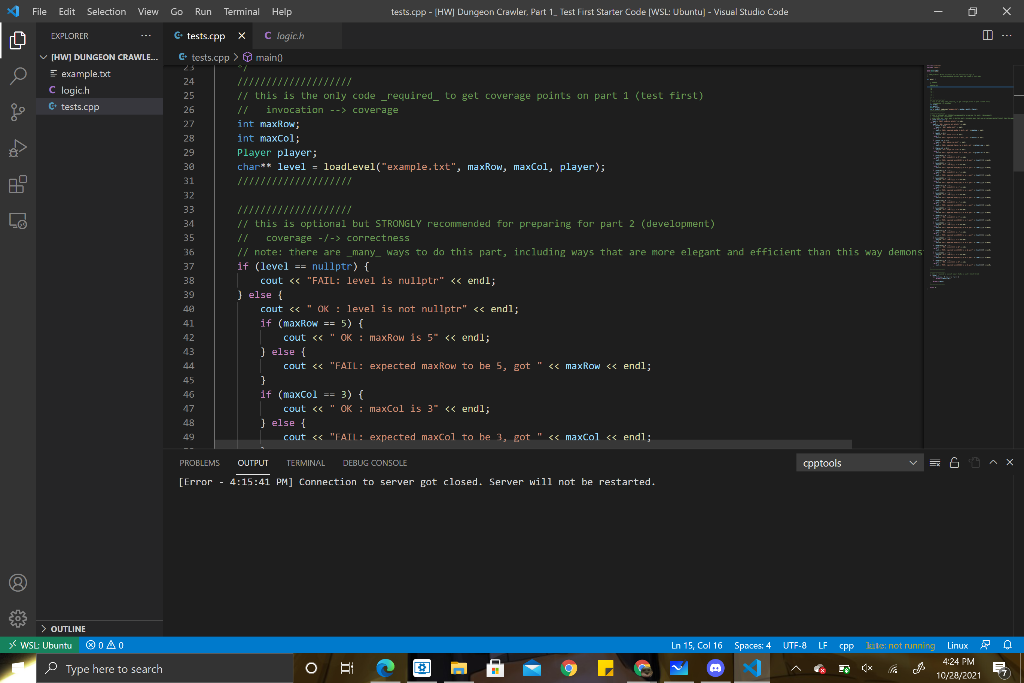Click the feedback icon in the status bar
Image resolution: width=1024 pixels, height=683 pixels.
coord(985,645)
